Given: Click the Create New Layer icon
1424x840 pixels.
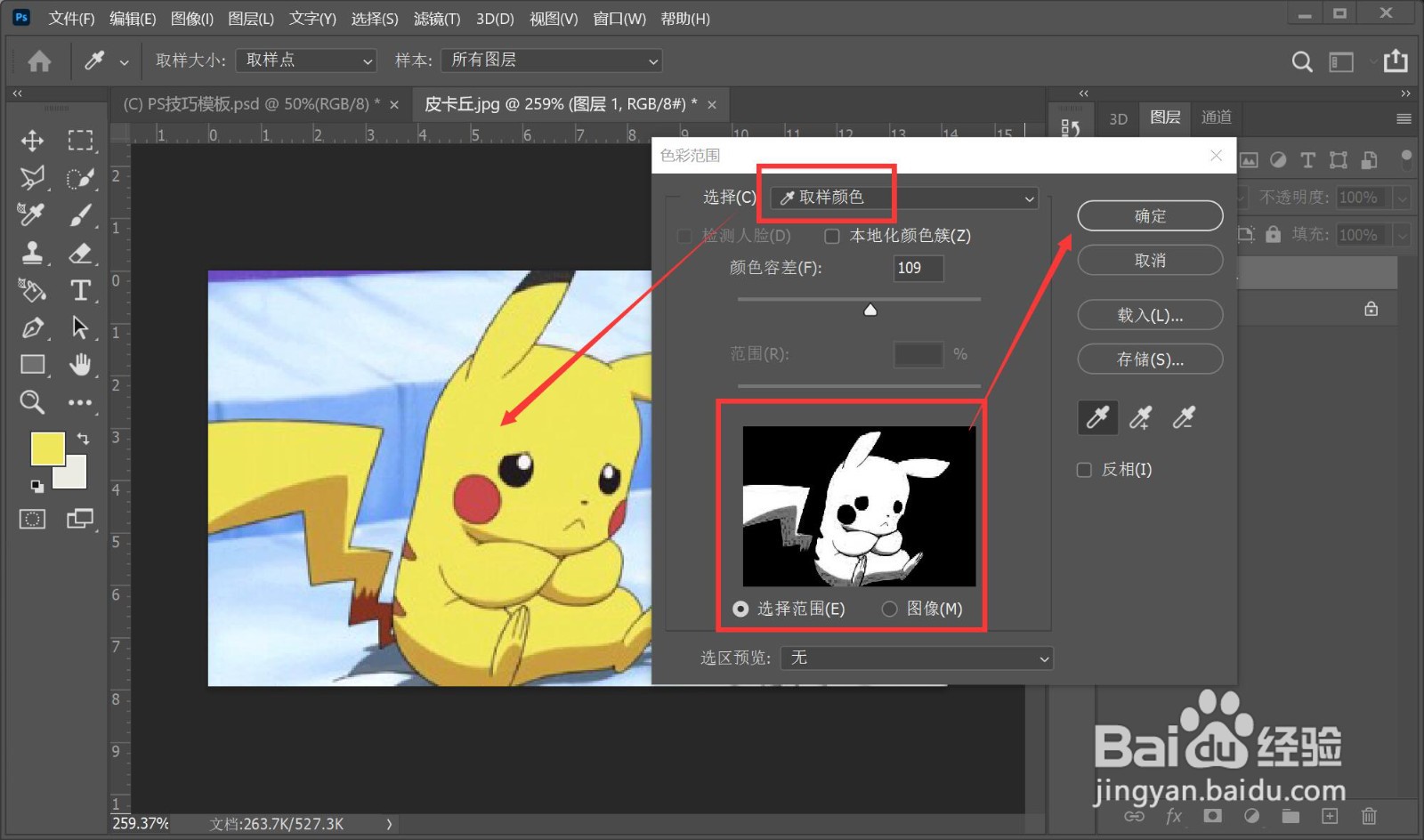Looking at the screenshot, I should click(x=1330, y=816).
